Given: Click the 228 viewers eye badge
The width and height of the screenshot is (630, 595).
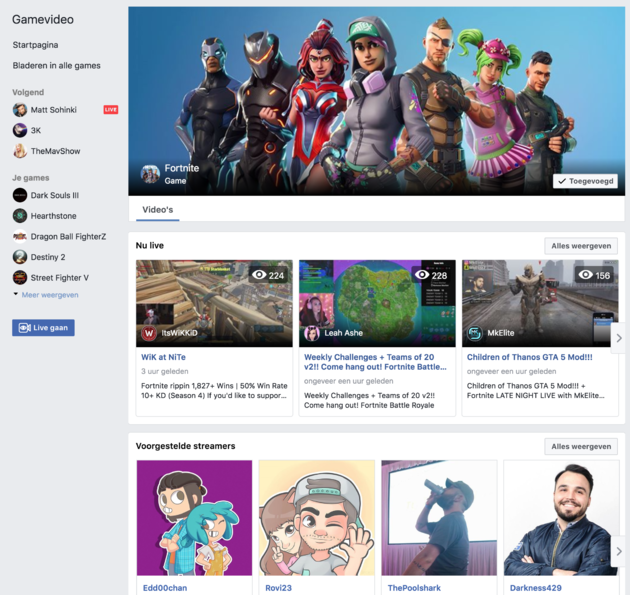Looking at the screenshot, I should click(431, 275).
